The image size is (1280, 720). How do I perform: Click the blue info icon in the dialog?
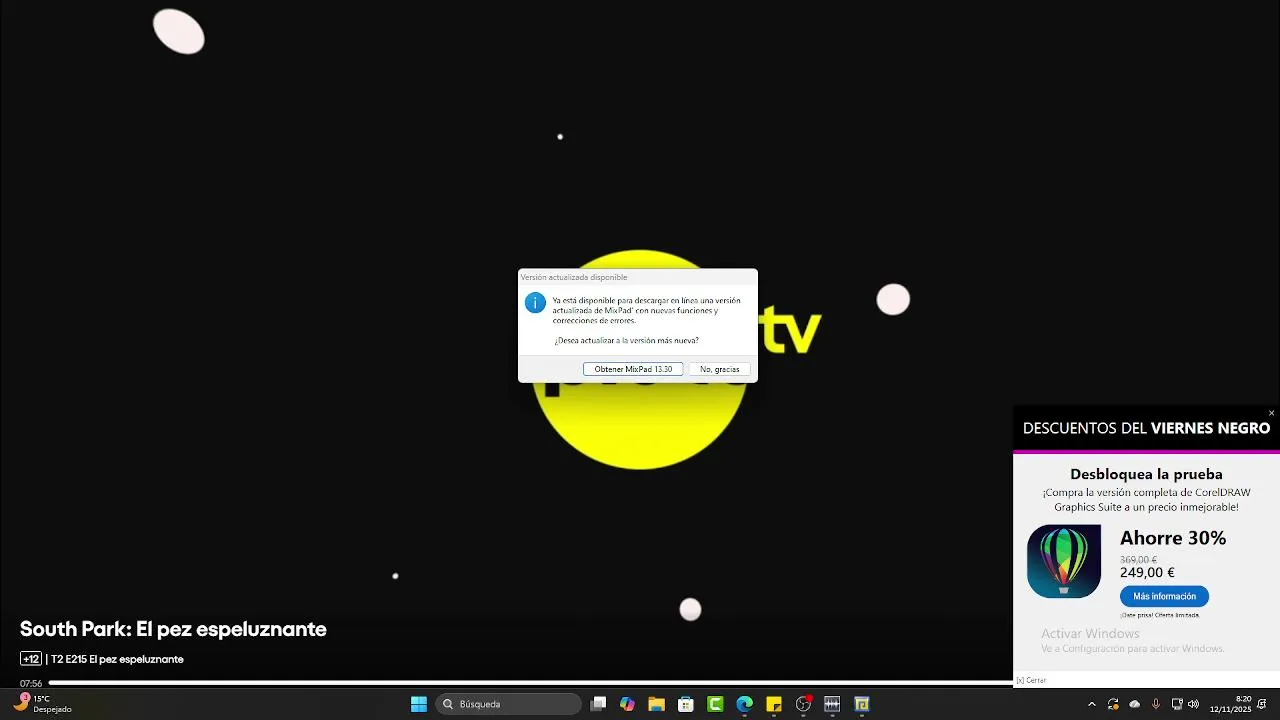coord(535,302)
